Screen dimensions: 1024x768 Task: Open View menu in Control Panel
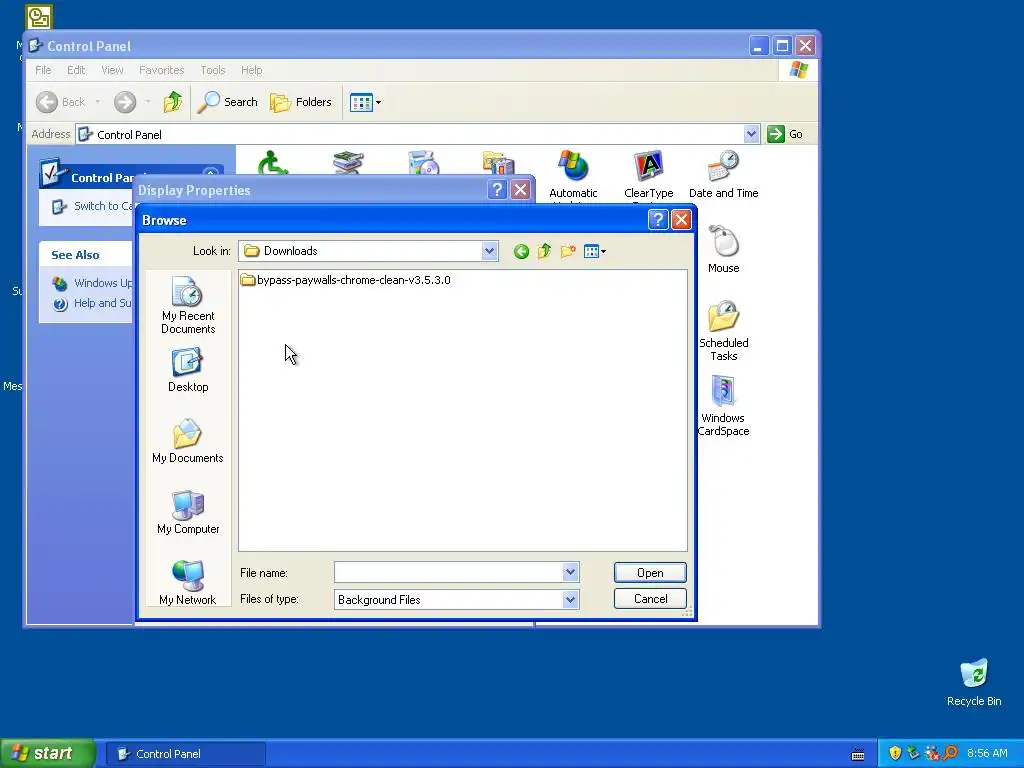pyautogui.click(x=112, y=70)
